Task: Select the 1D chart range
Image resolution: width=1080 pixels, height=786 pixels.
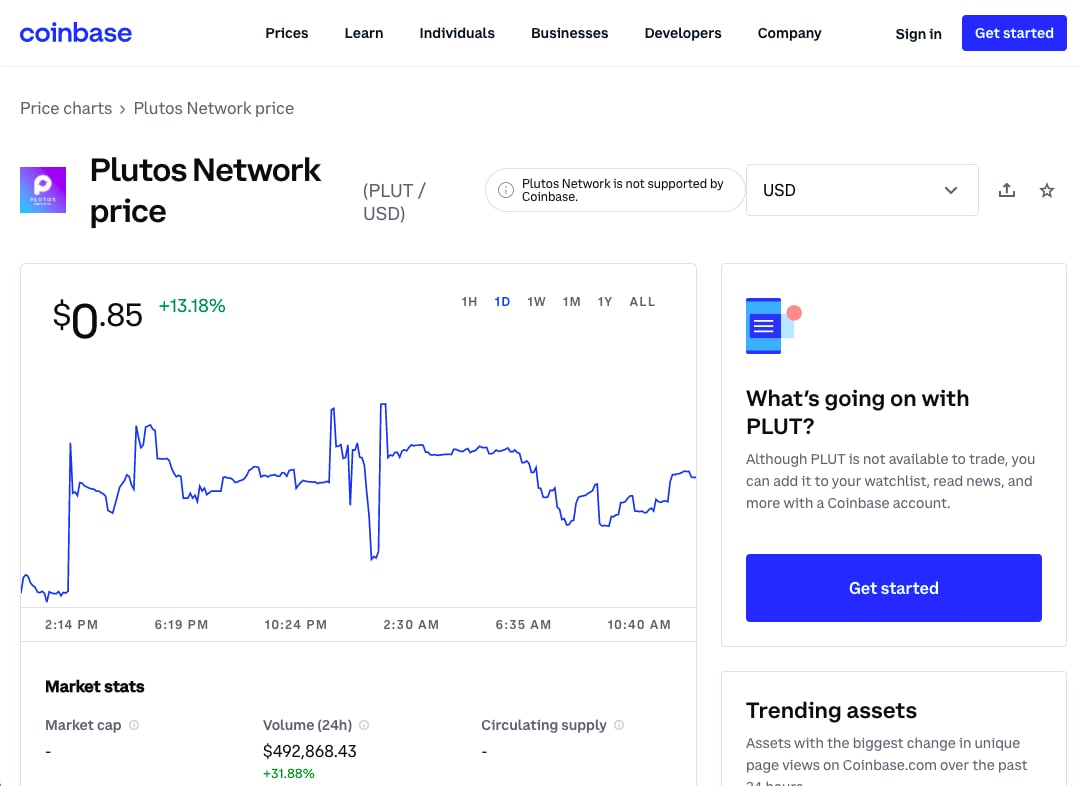Action: pos(502,302)
